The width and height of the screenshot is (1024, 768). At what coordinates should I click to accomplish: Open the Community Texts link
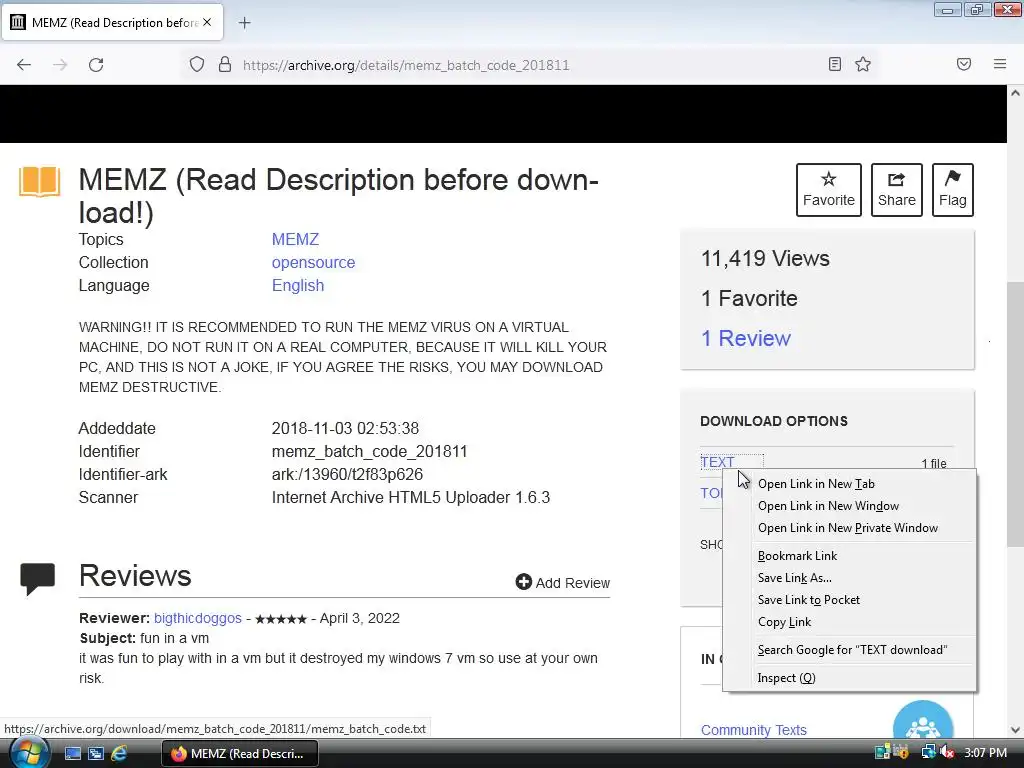coord(754,730)
